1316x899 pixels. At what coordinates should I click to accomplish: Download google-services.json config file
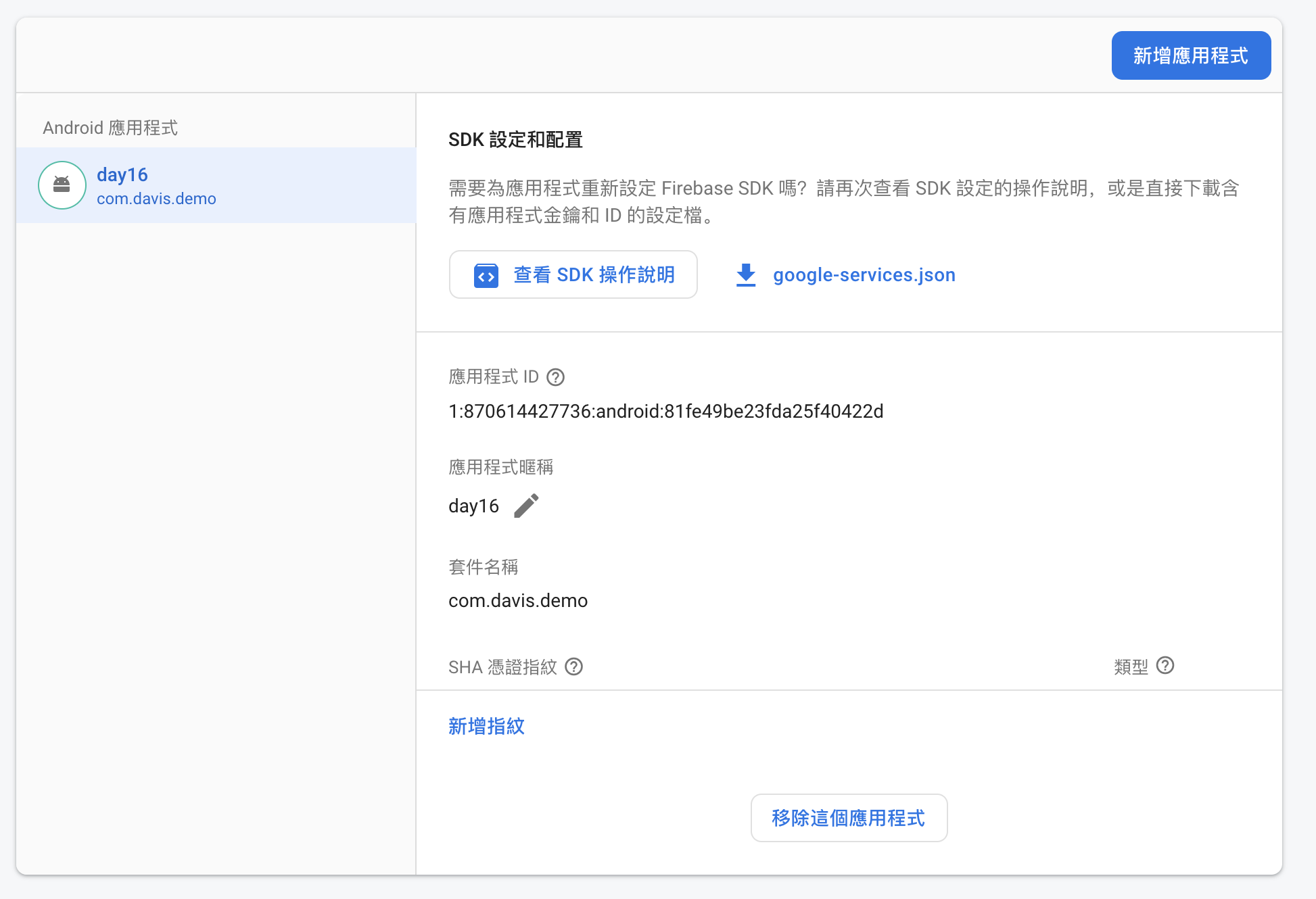864,275
